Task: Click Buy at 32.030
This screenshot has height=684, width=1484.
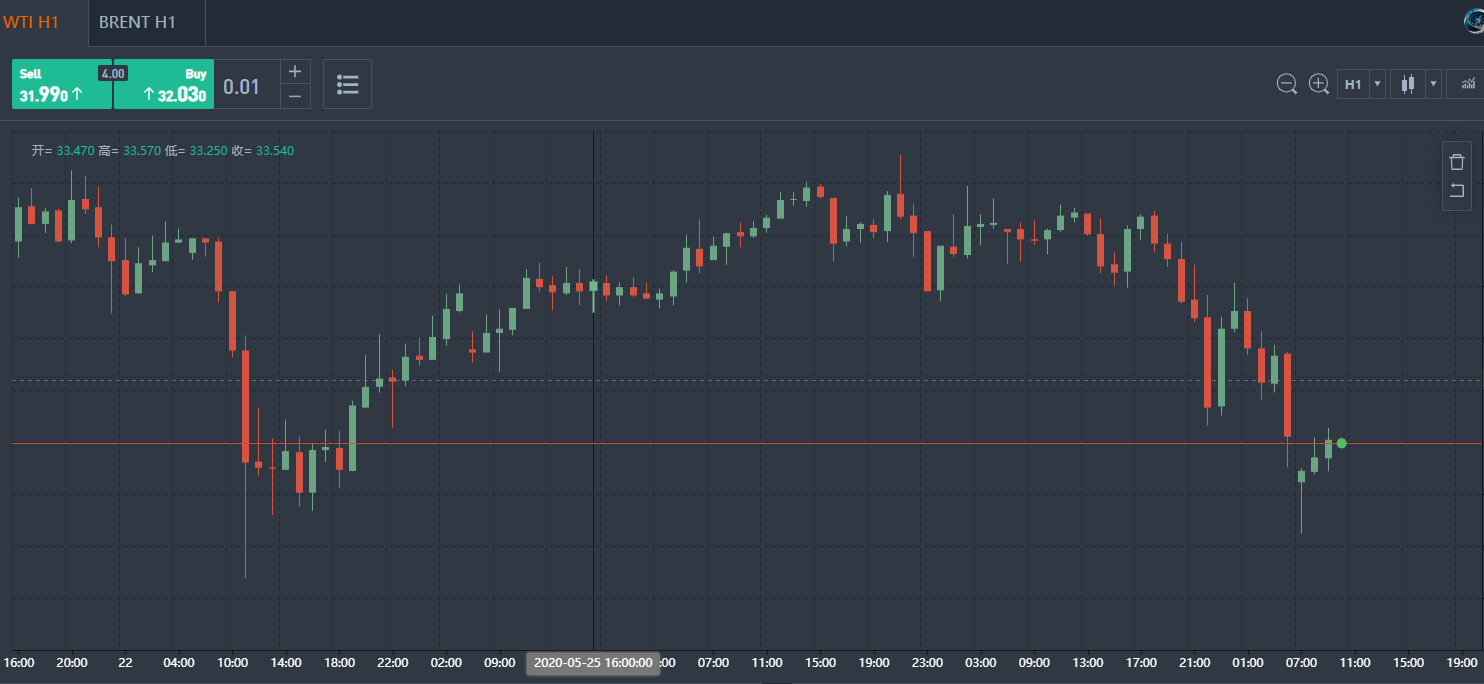Action: point(163,85)
